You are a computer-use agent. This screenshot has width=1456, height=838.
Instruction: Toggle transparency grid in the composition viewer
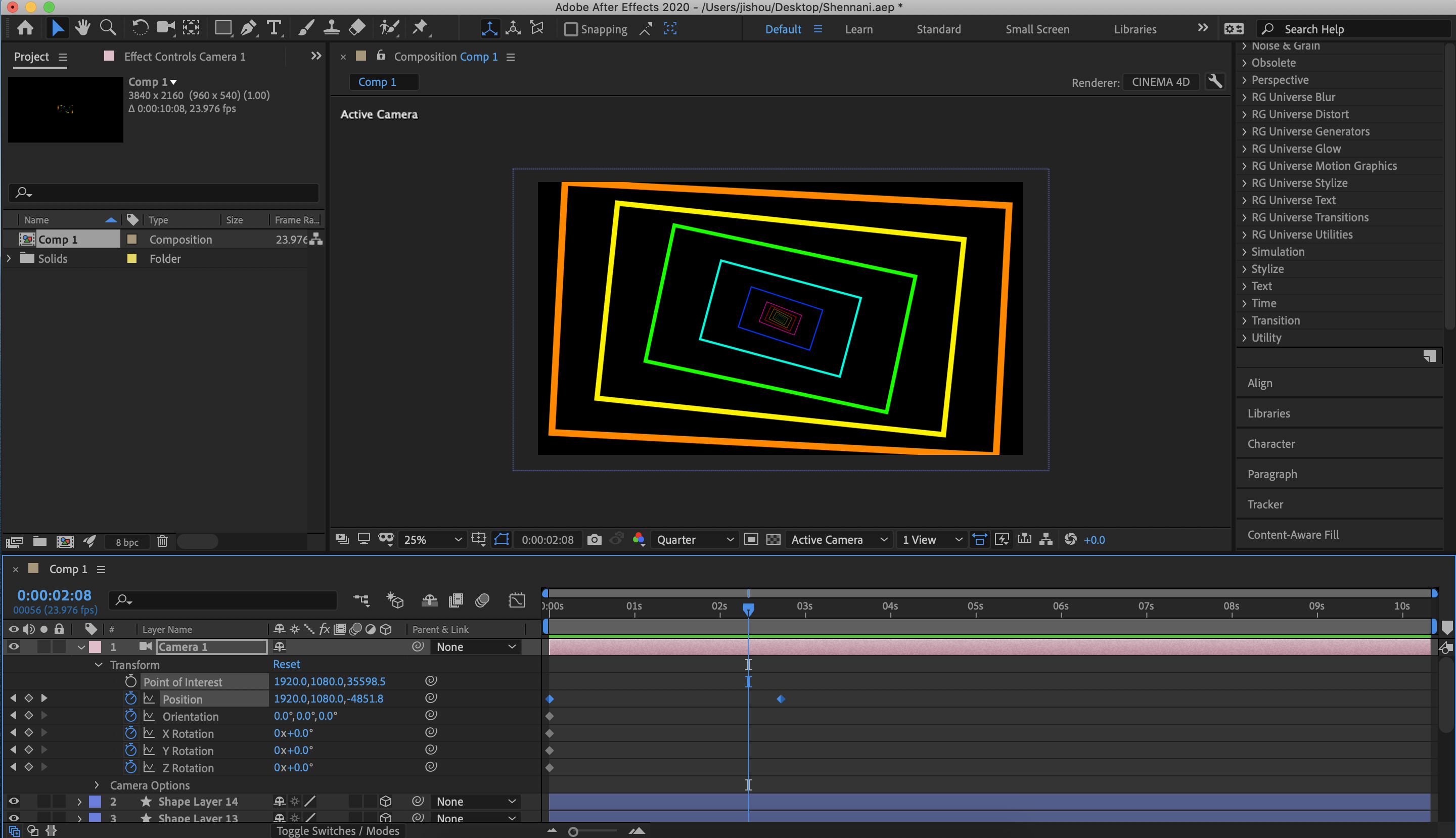772,539
